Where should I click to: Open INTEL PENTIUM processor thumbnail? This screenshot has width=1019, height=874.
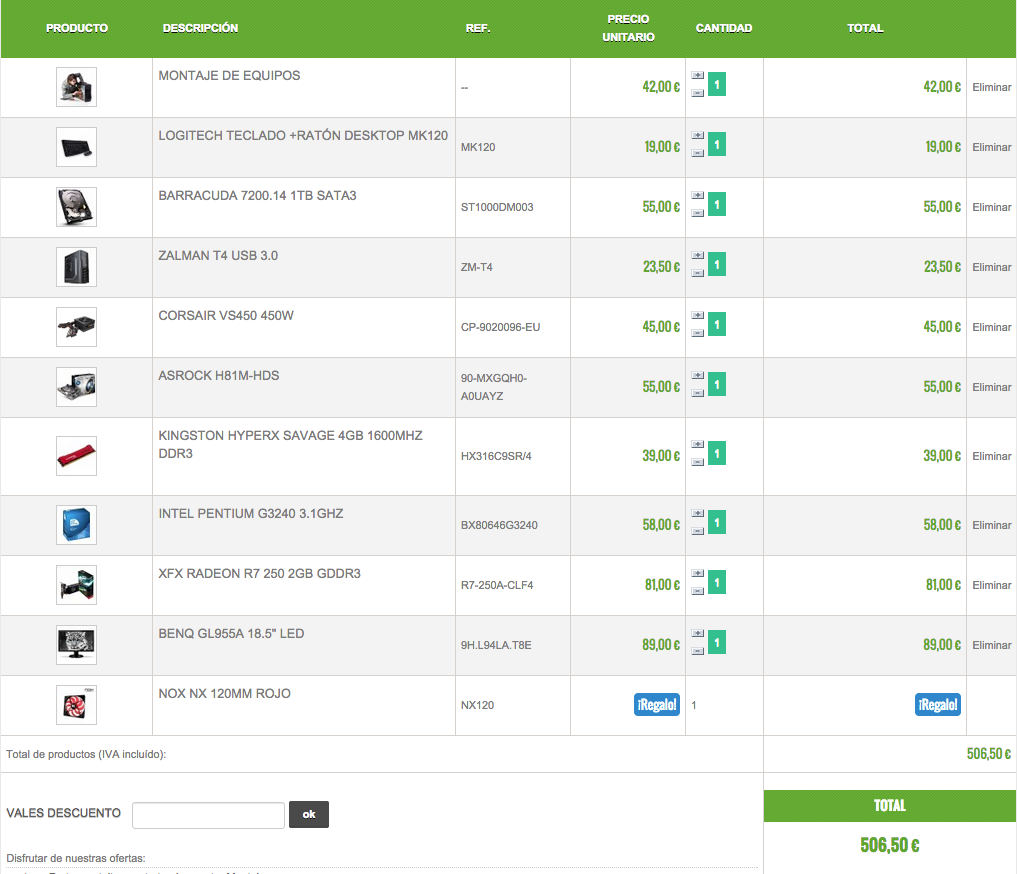(76, 525)
